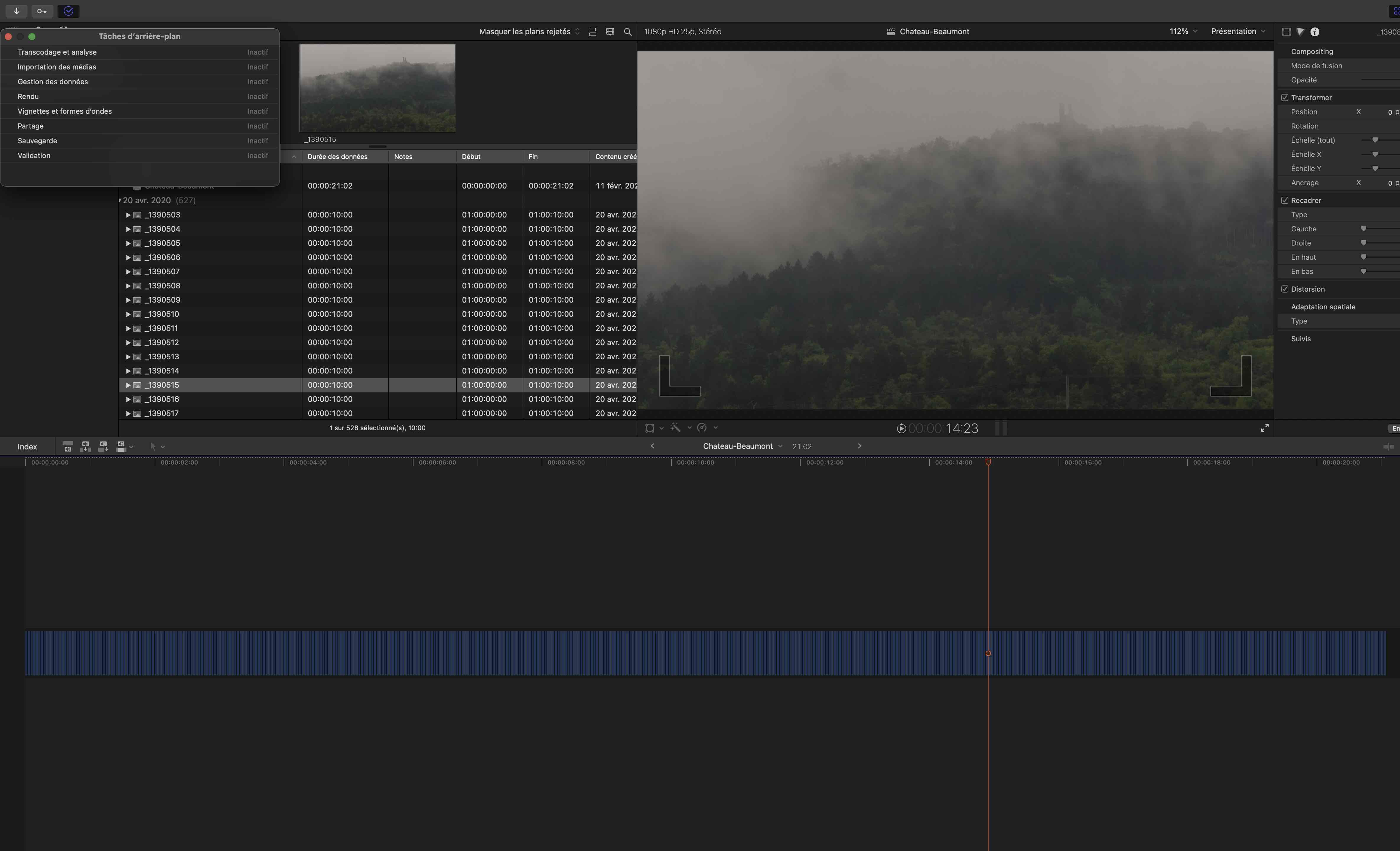1400x851 pixels.
Task: Go back in timeline history arrow
Action: pyautogui.click(x=652, y=446)
